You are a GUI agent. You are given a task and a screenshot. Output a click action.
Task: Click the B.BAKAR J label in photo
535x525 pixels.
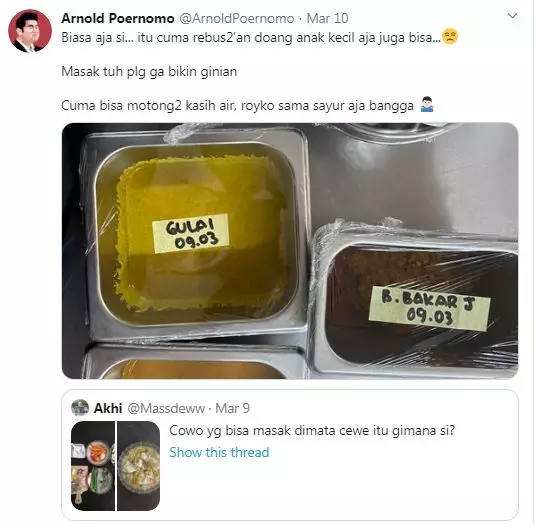[430, 309]
